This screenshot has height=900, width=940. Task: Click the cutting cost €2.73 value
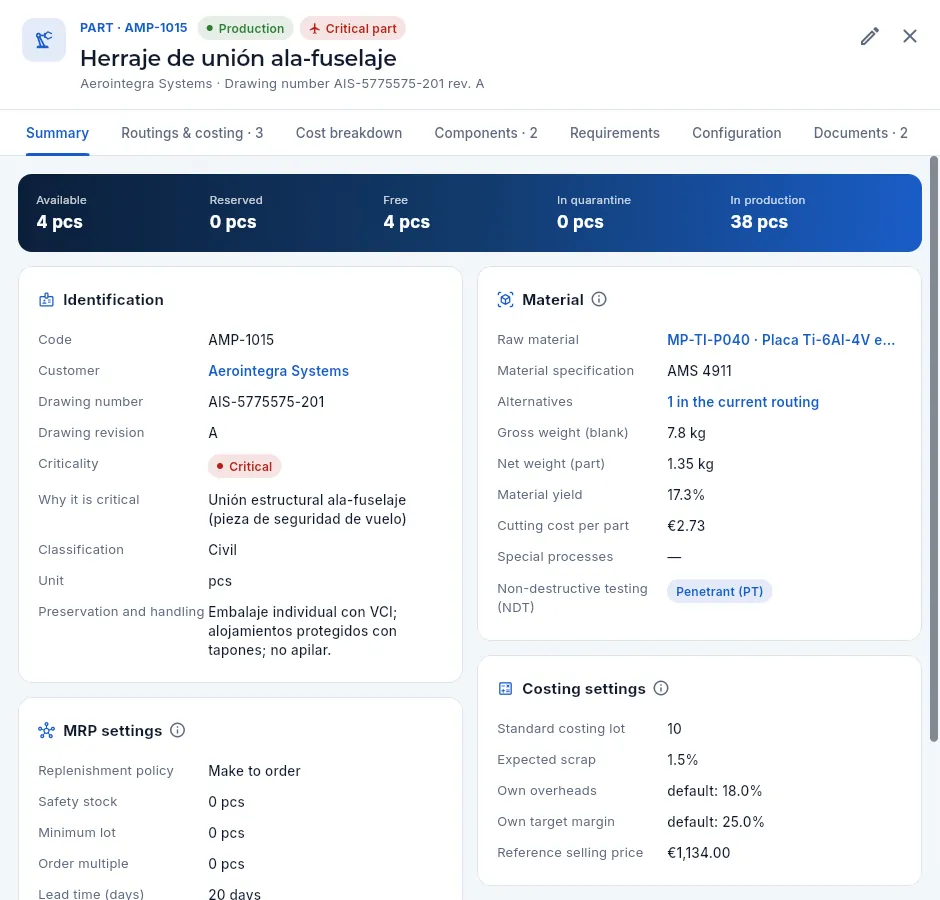point(686,526)
